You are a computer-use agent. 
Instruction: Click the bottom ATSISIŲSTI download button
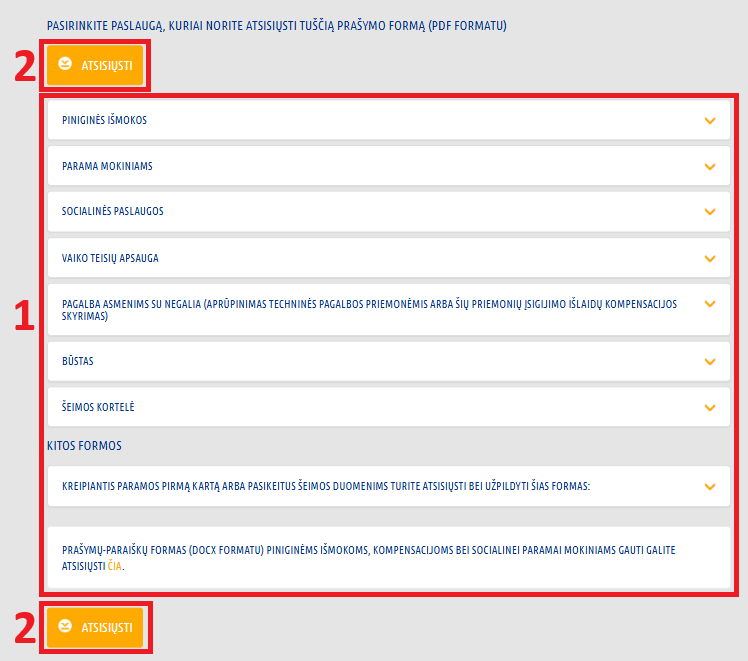[x=95, y=627]
